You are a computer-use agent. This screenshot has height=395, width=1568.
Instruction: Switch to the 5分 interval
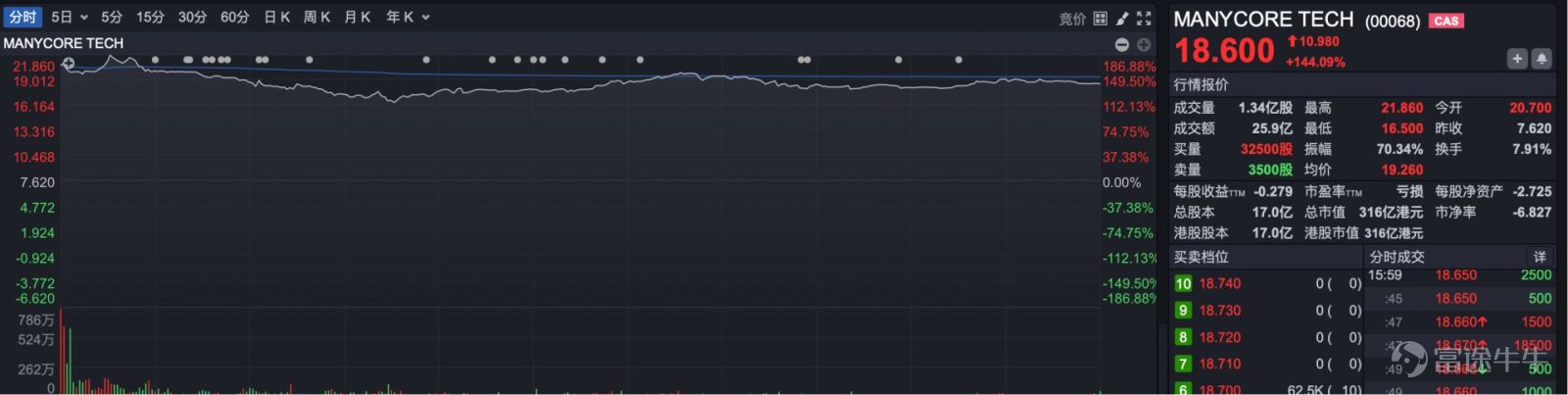coord(112,18)
